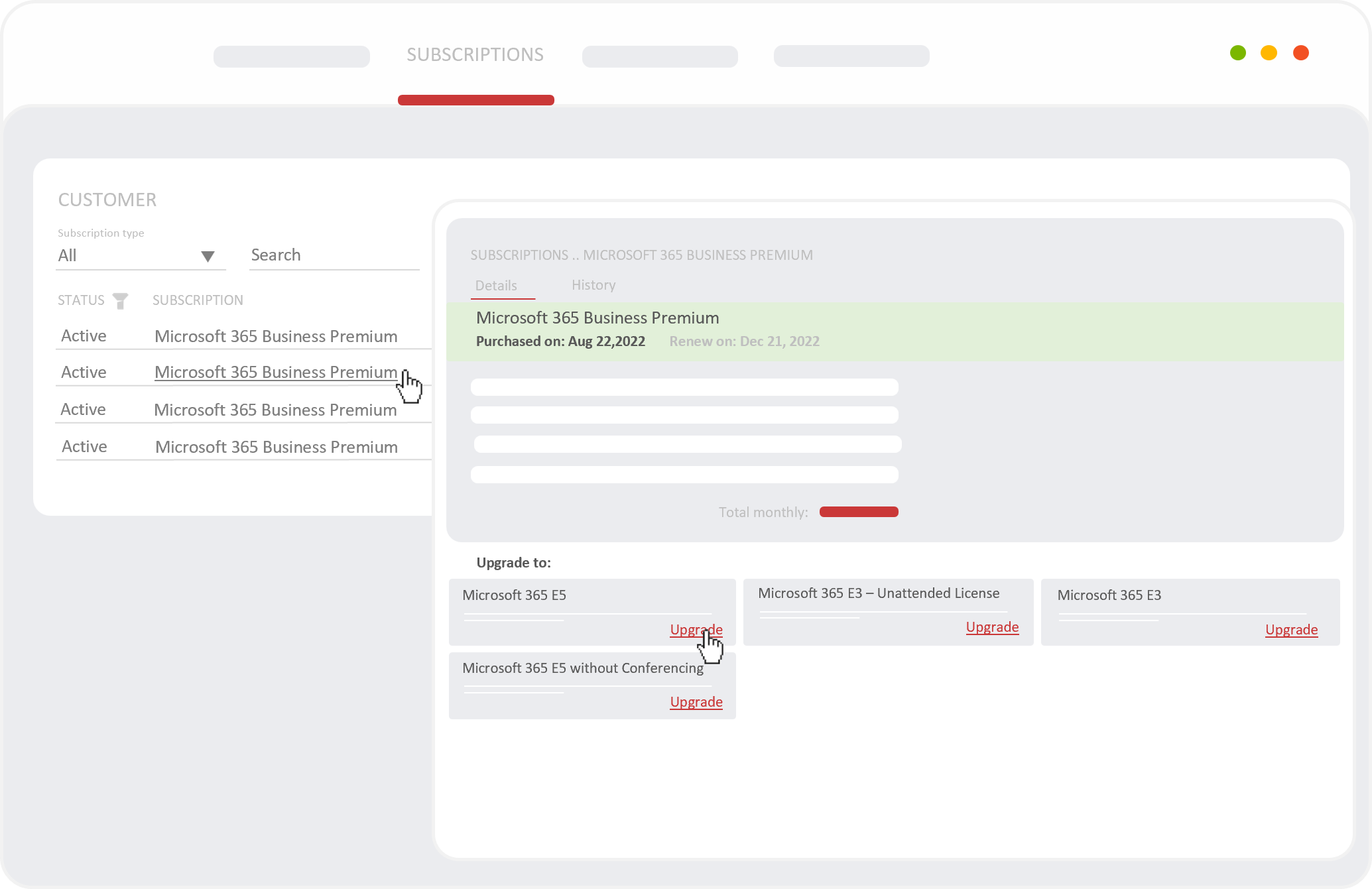The image size is (1372, 889).
Task: Select the underlined Microsoft 365 Business Premium subscription
Action: pos(276,373)
